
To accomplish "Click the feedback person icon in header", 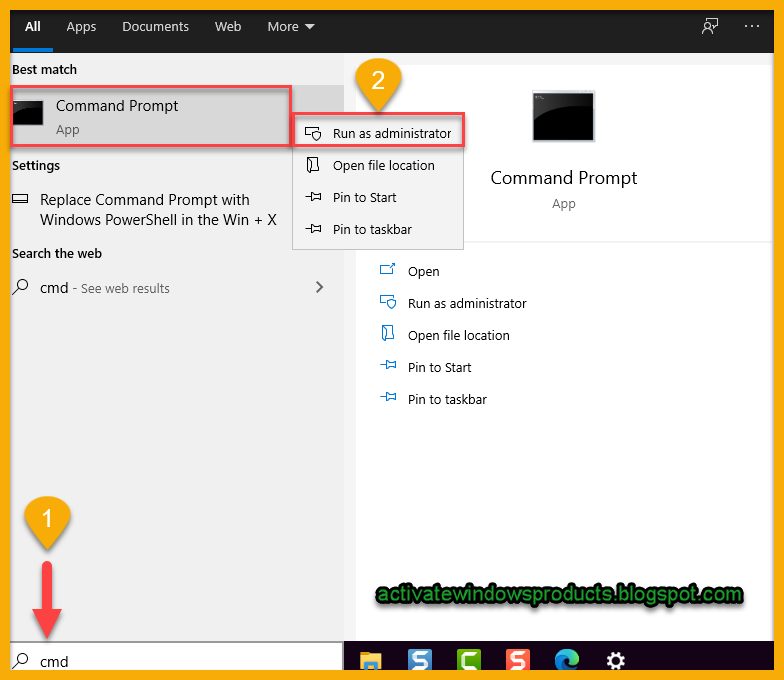I will tap(710, 26).
